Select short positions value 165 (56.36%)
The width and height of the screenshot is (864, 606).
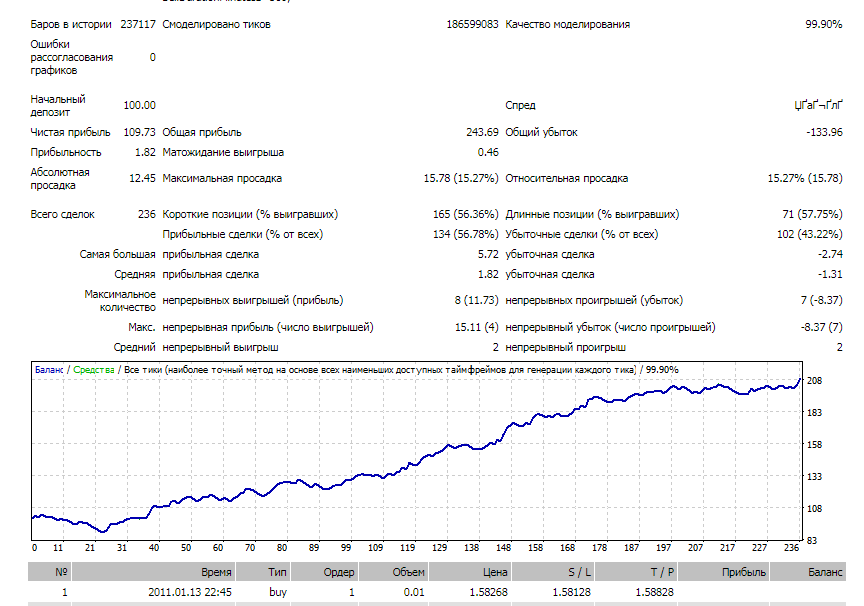466,214
